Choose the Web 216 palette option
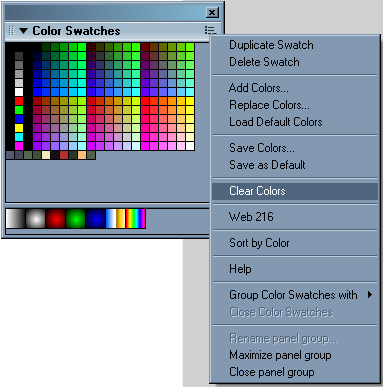383x387 pixels. coord(251,217)
